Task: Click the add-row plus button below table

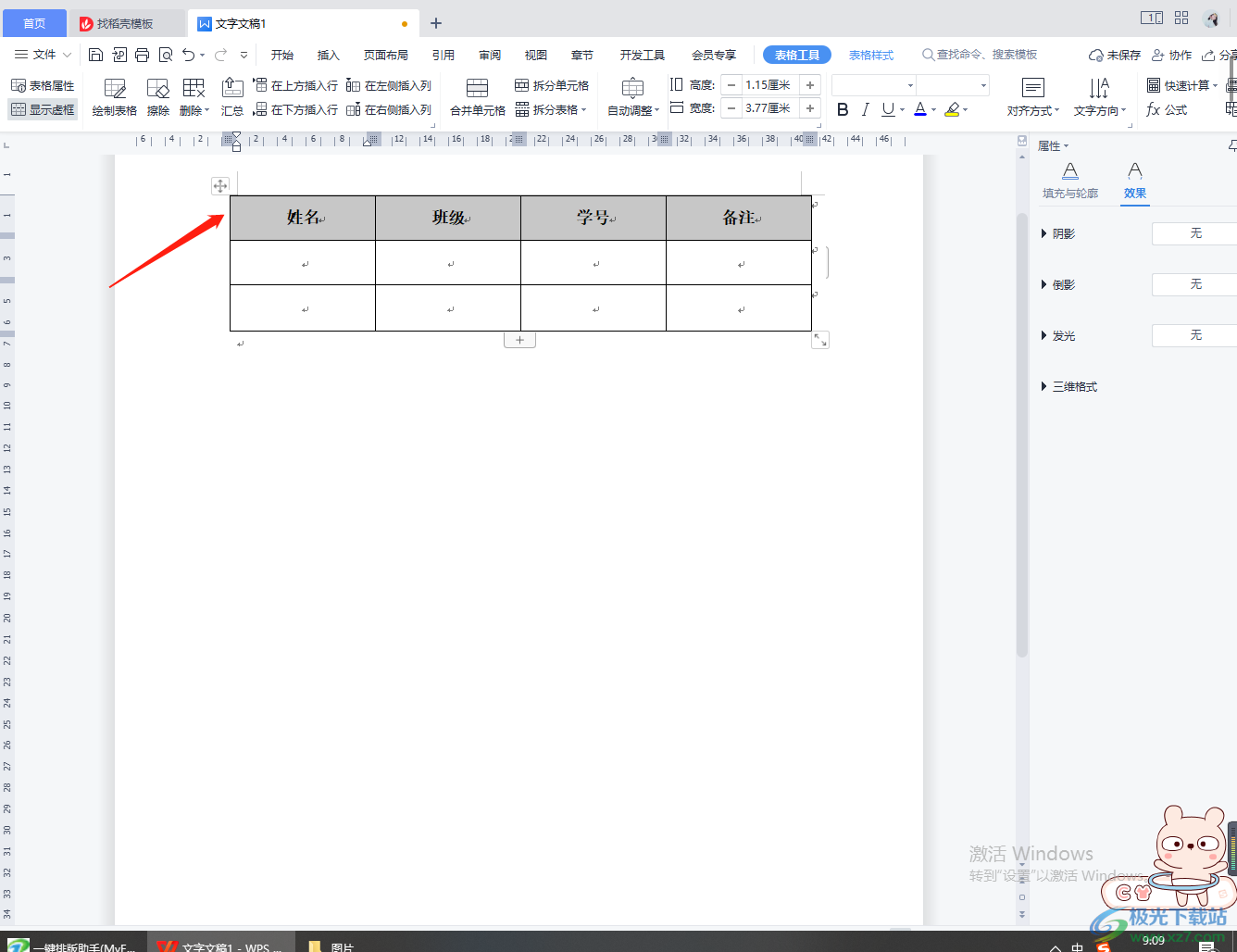Action: (x=519, y=340)
